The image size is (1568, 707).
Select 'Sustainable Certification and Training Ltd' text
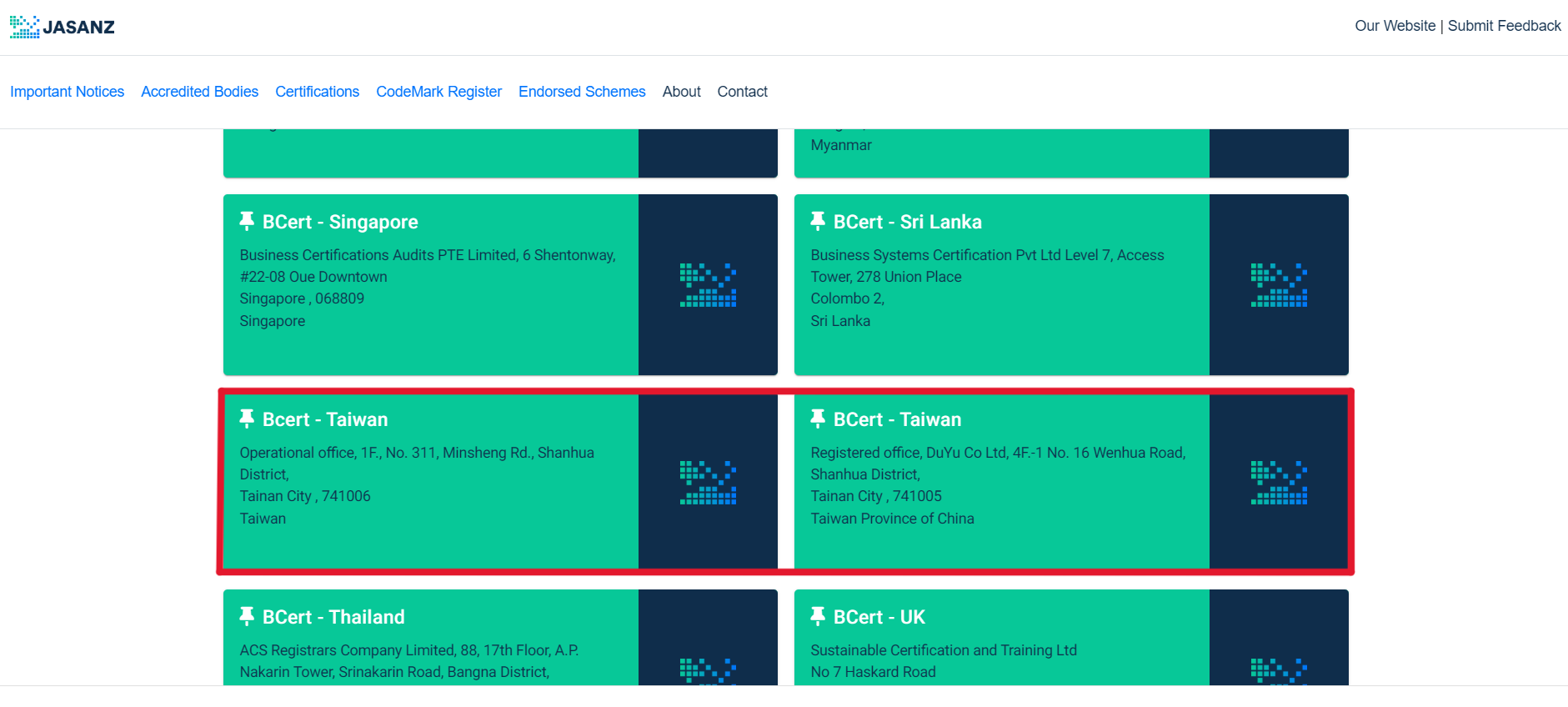click(x=944, y=650)
